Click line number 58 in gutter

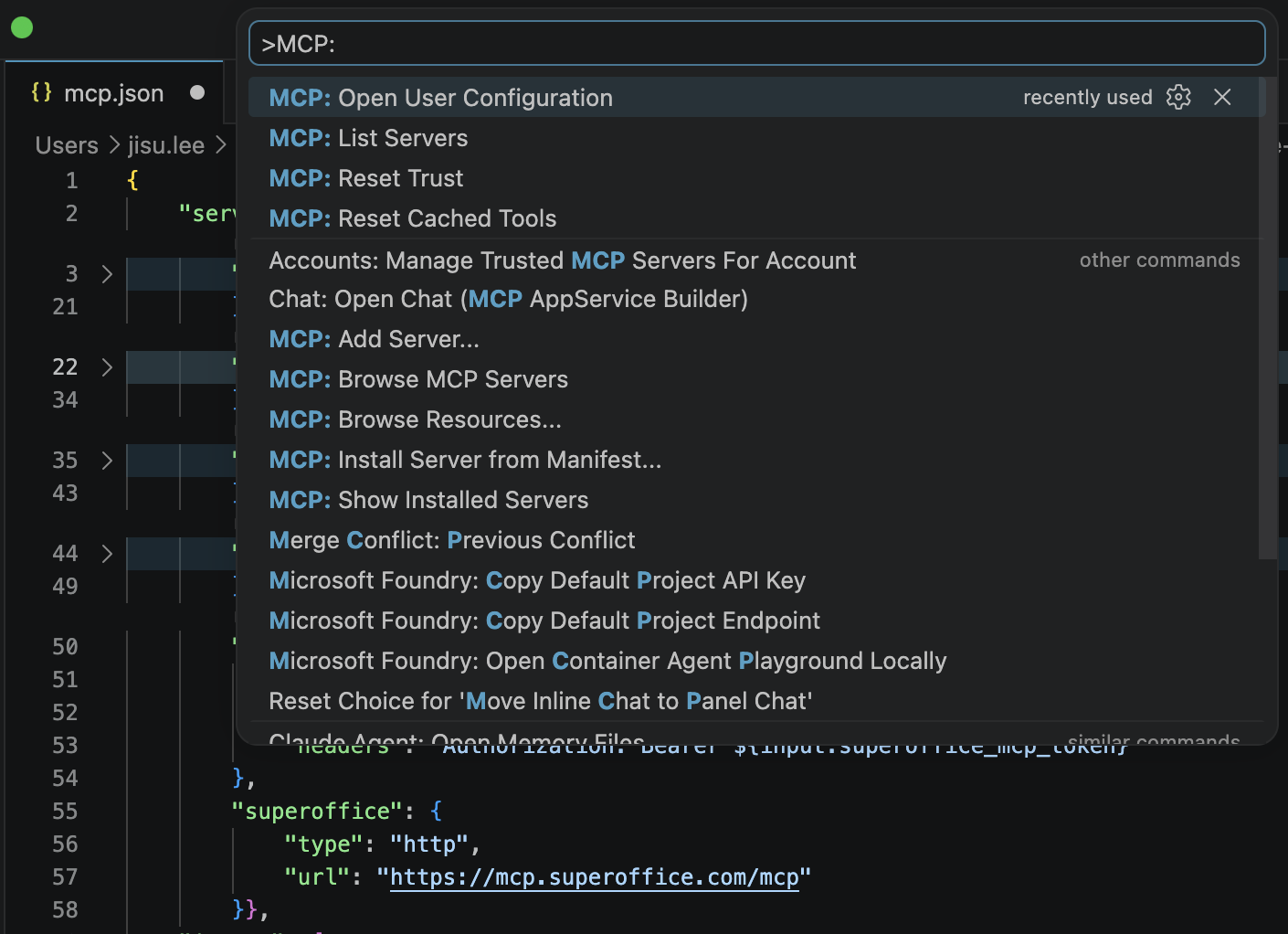65,910
